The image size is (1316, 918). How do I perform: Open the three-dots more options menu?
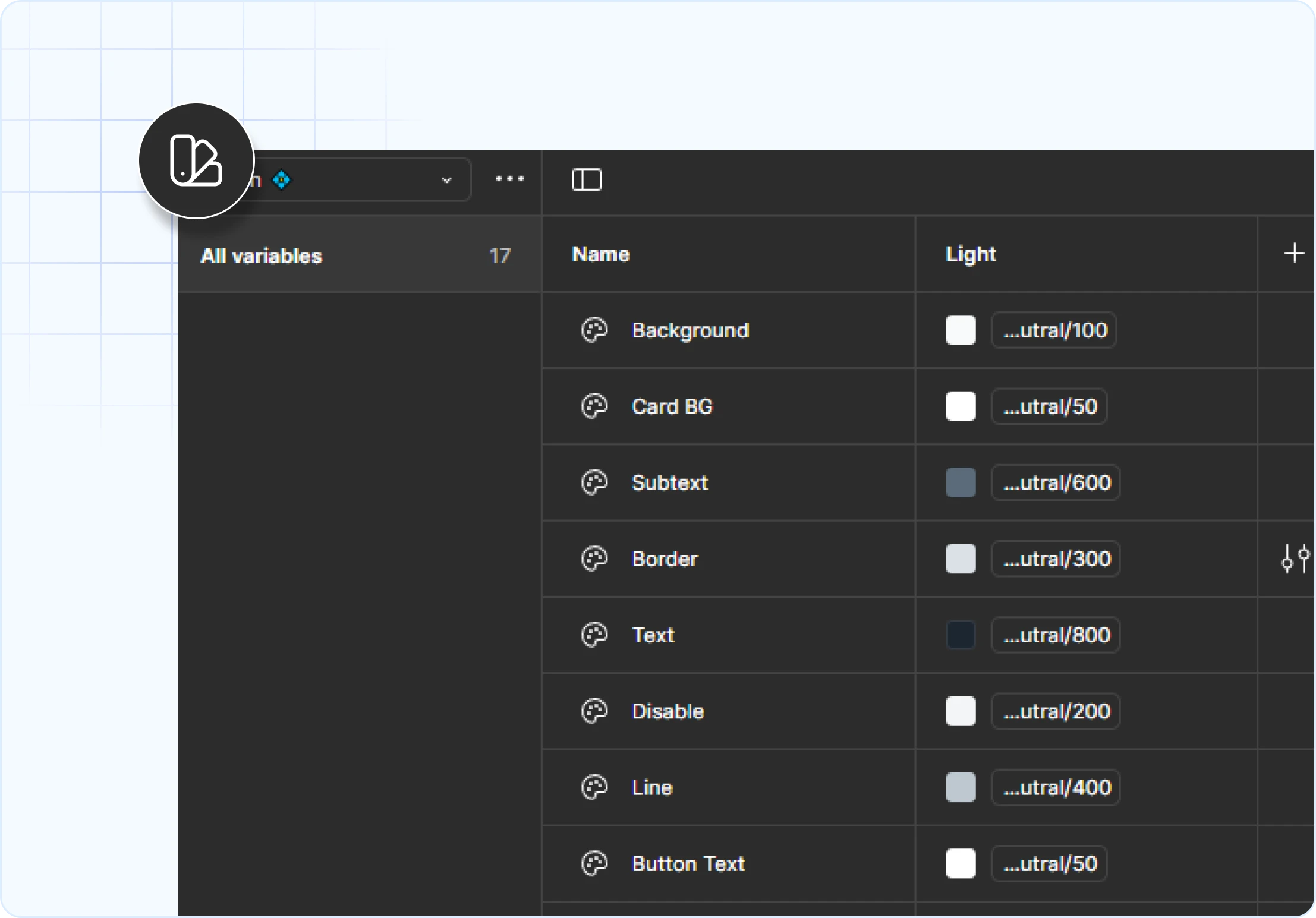click(509, 179)
